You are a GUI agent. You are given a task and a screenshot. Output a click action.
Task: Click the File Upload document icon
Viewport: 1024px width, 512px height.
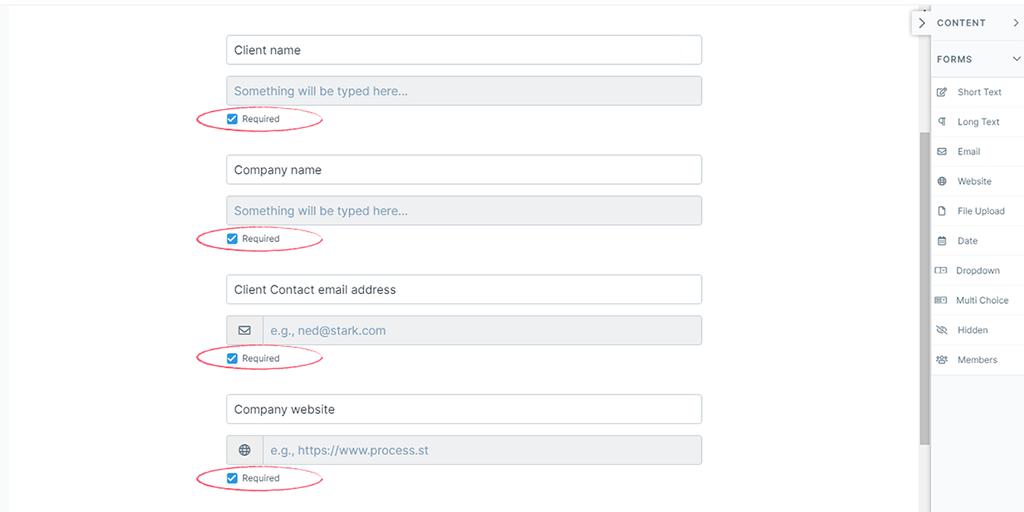point(941,211)
